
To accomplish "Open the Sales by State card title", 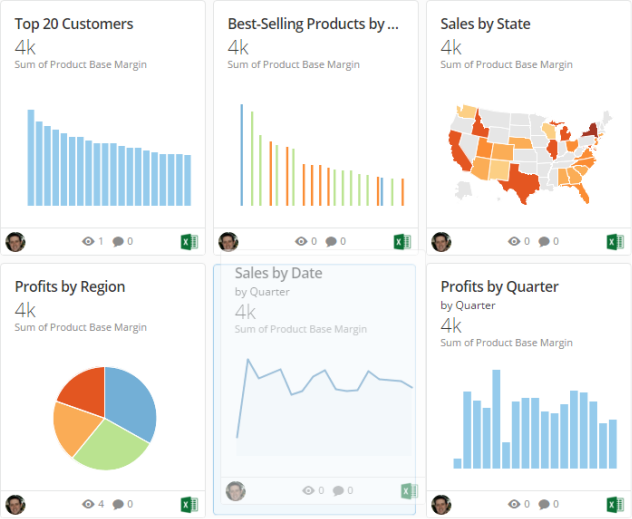I will [x=485, y=24].
